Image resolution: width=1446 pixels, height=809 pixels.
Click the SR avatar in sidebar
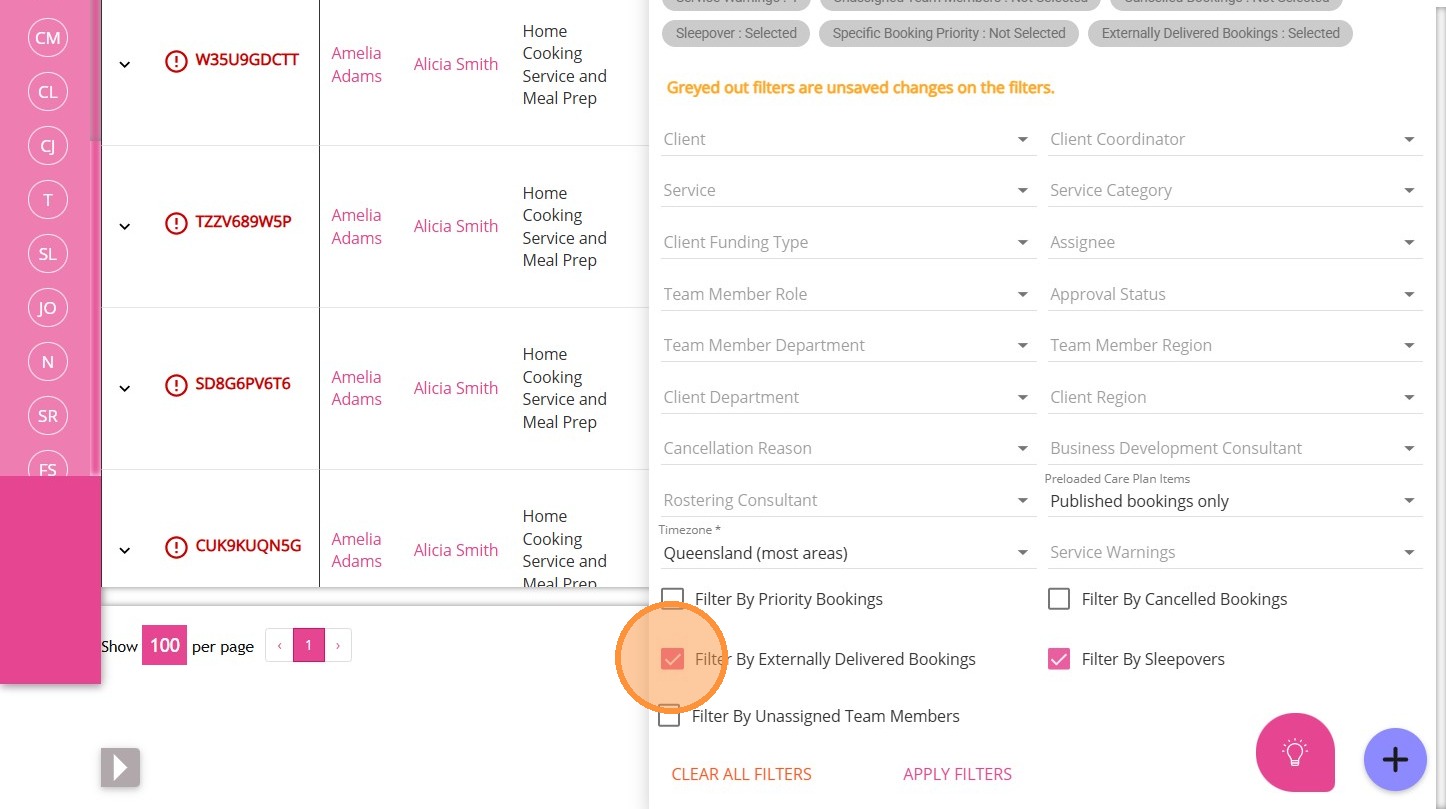[x=47, y=416]
